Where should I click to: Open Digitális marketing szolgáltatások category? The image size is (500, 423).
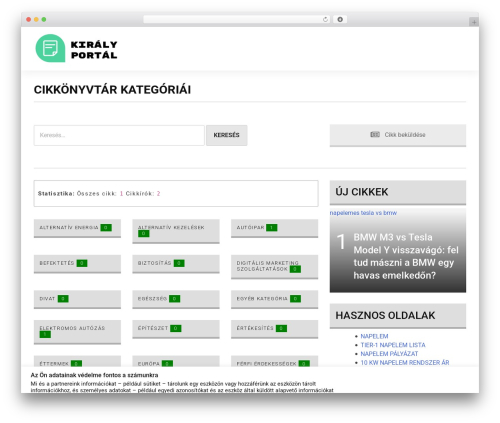[x=275, y=267]
